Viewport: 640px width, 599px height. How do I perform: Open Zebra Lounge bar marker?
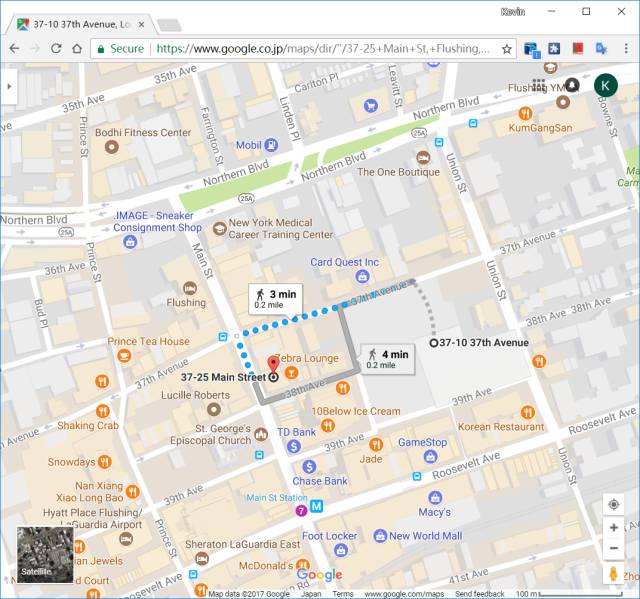click(291, 372)
